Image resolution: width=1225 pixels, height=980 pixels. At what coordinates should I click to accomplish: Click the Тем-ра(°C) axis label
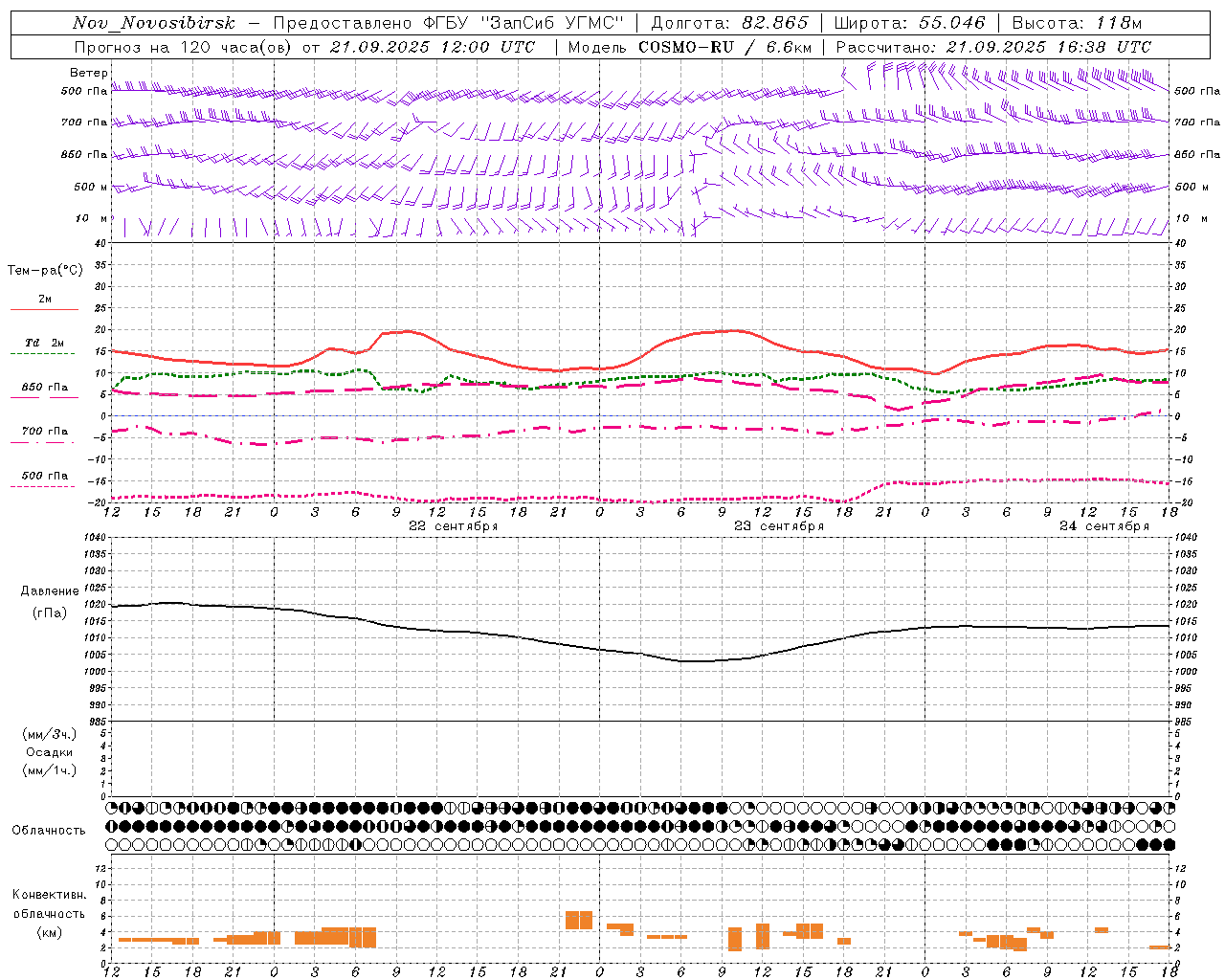45,271
